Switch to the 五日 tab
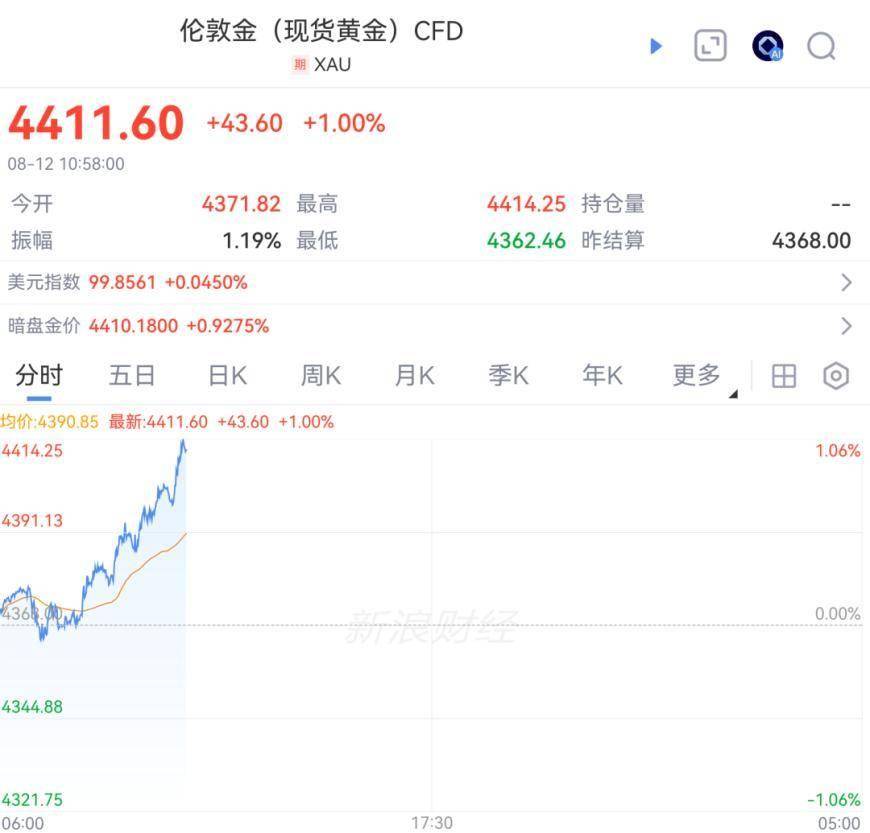Screen dimensions: 870x833 [x=131, y=376]
